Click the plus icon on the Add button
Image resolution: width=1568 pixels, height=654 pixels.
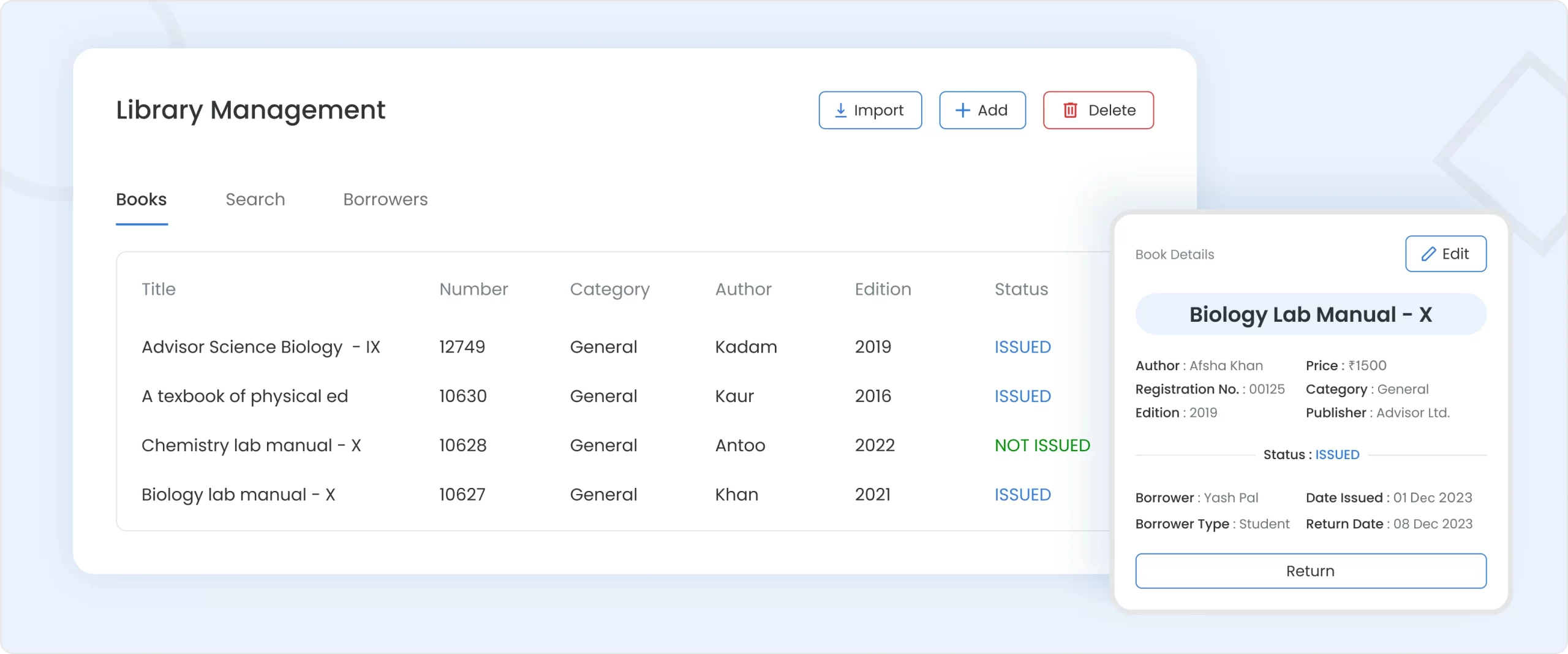[x=962, y=110]
